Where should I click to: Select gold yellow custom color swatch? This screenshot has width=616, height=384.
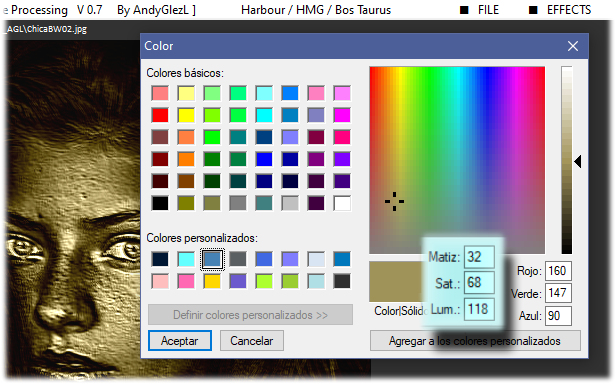[x=212, y=281]
